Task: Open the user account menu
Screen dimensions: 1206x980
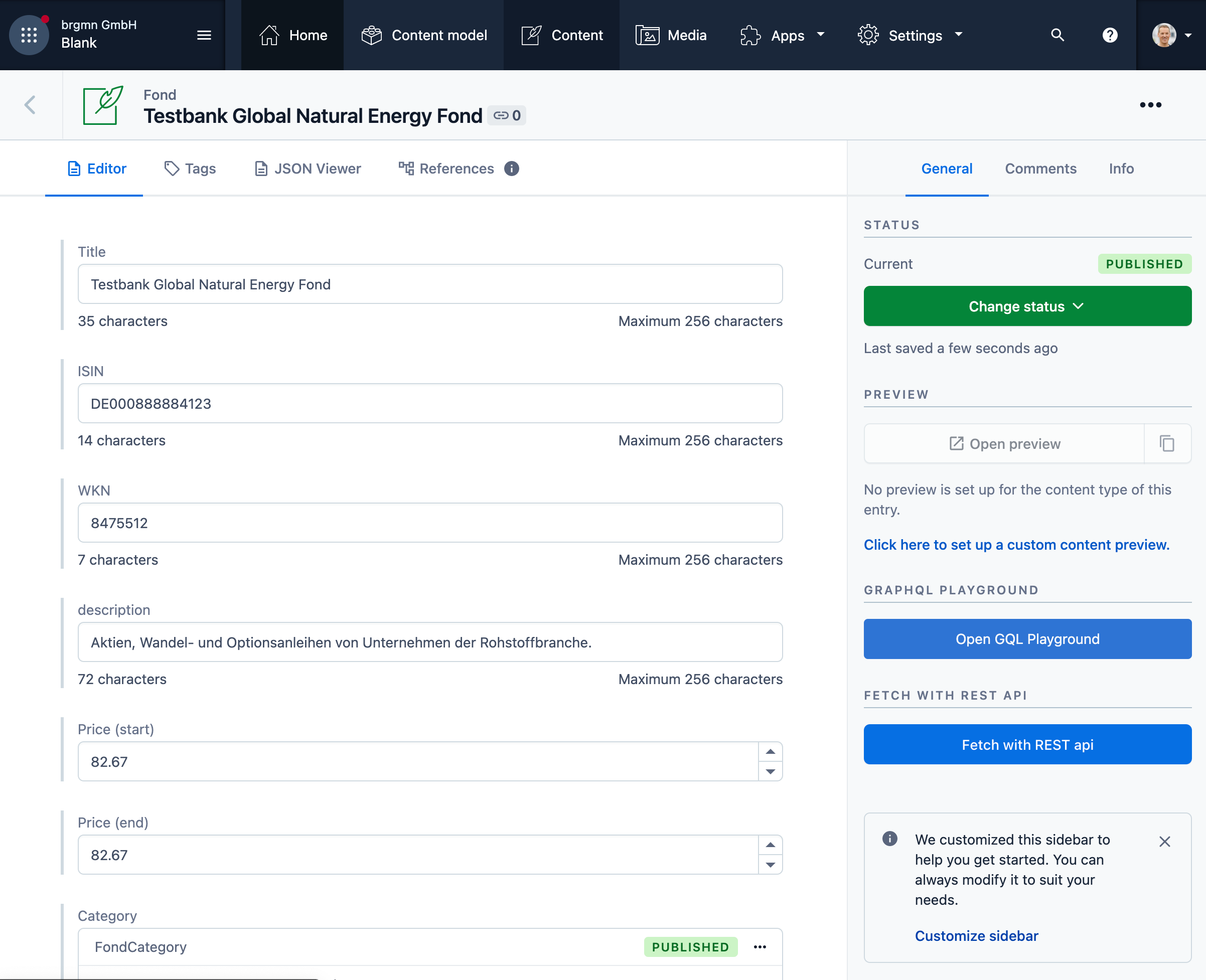Action: pyautogui.click(x=1165, y=35)
